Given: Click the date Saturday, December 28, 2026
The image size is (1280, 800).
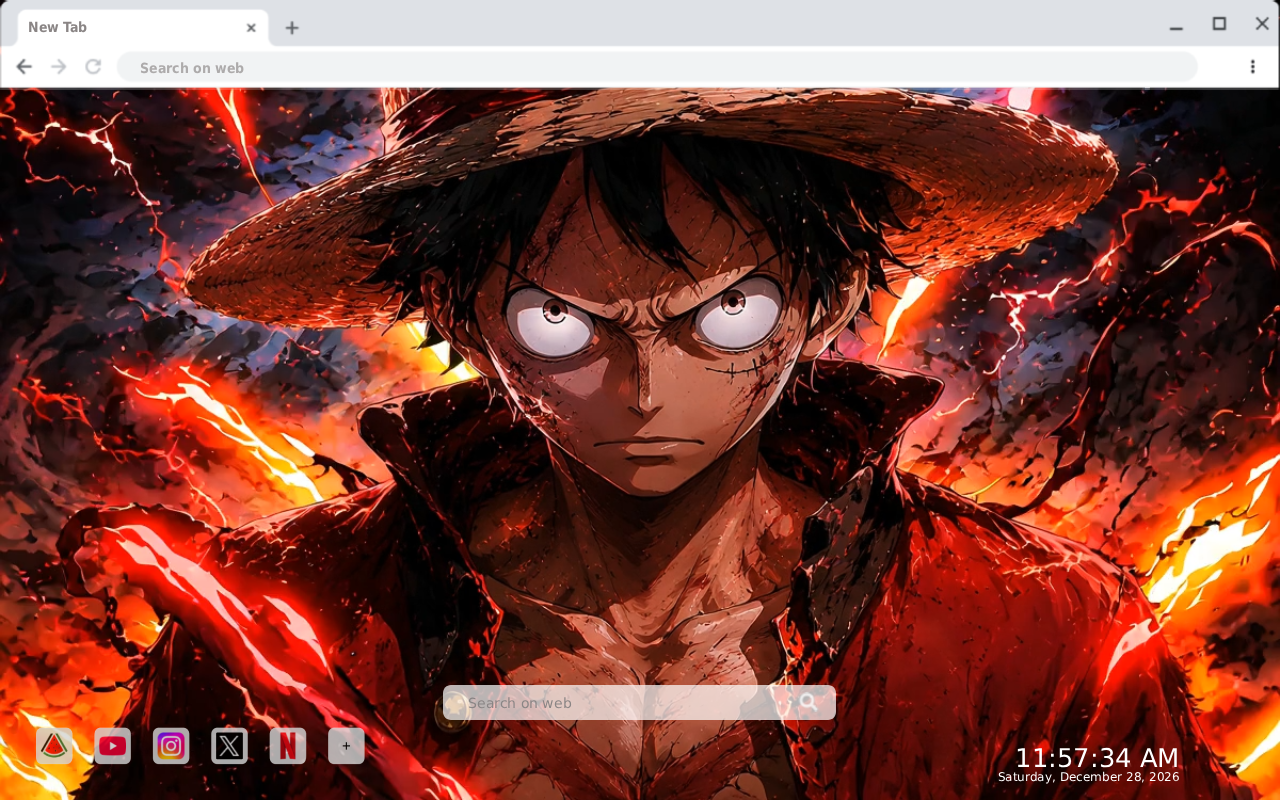Looking at the screenshot, I should coord(1089,777).
